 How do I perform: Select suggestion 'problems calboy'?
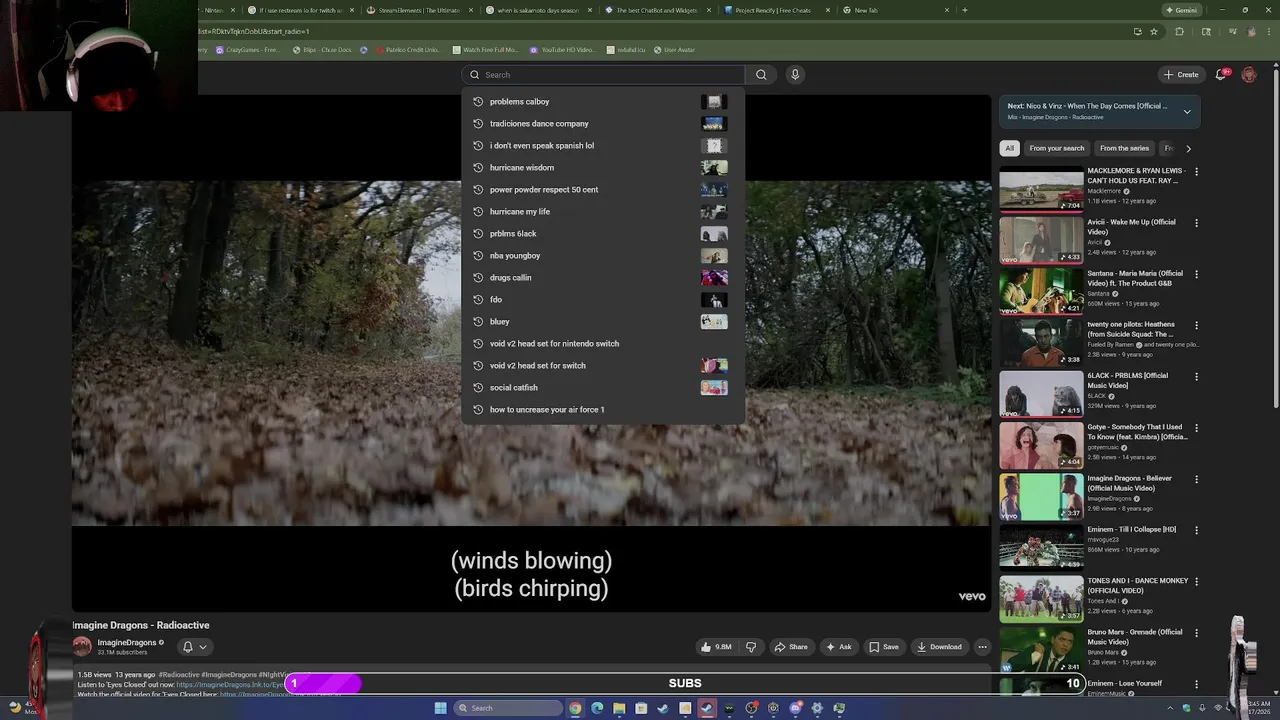tap(603, 101)
